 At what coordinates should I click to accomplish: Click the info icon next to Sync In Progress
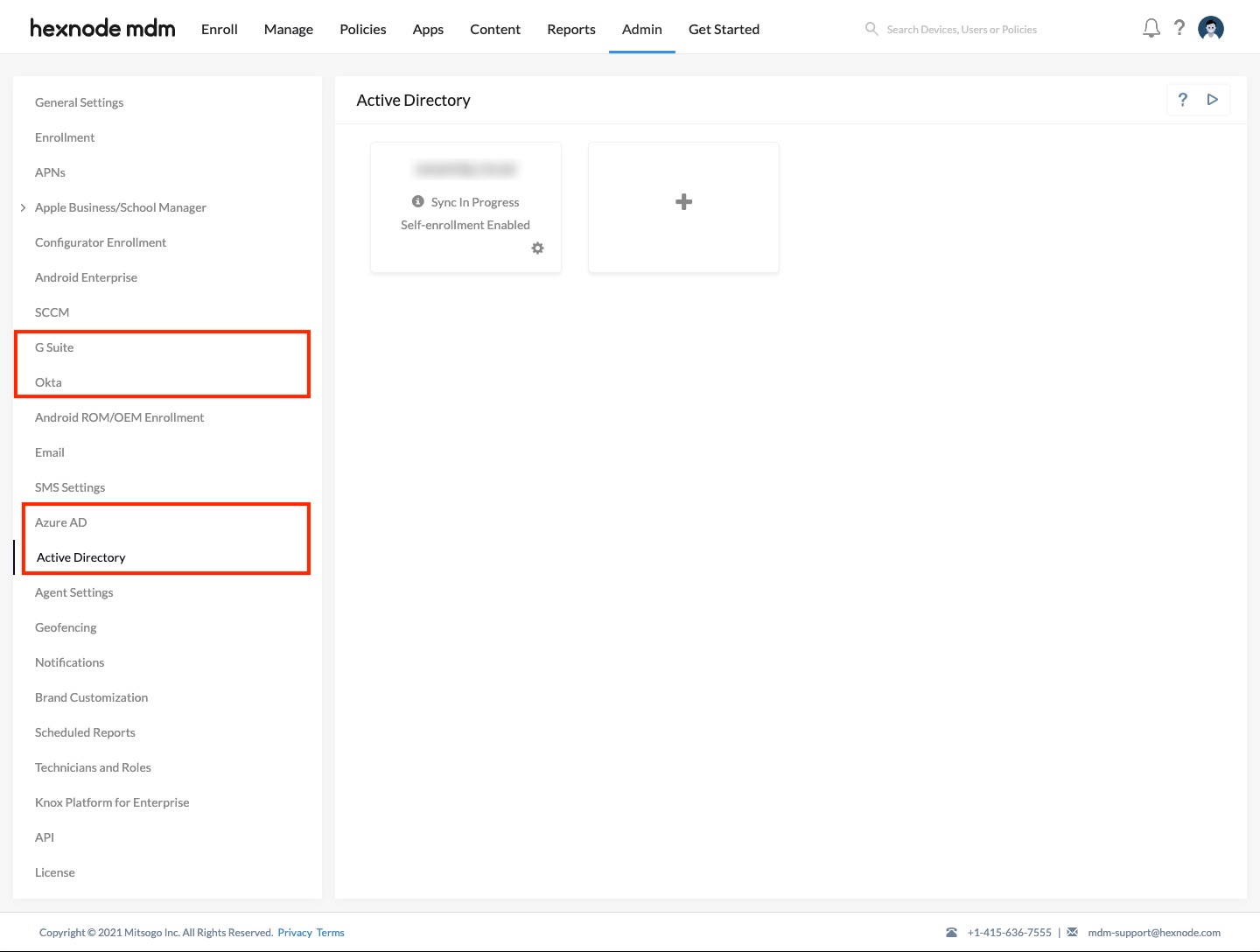(418, 200)
